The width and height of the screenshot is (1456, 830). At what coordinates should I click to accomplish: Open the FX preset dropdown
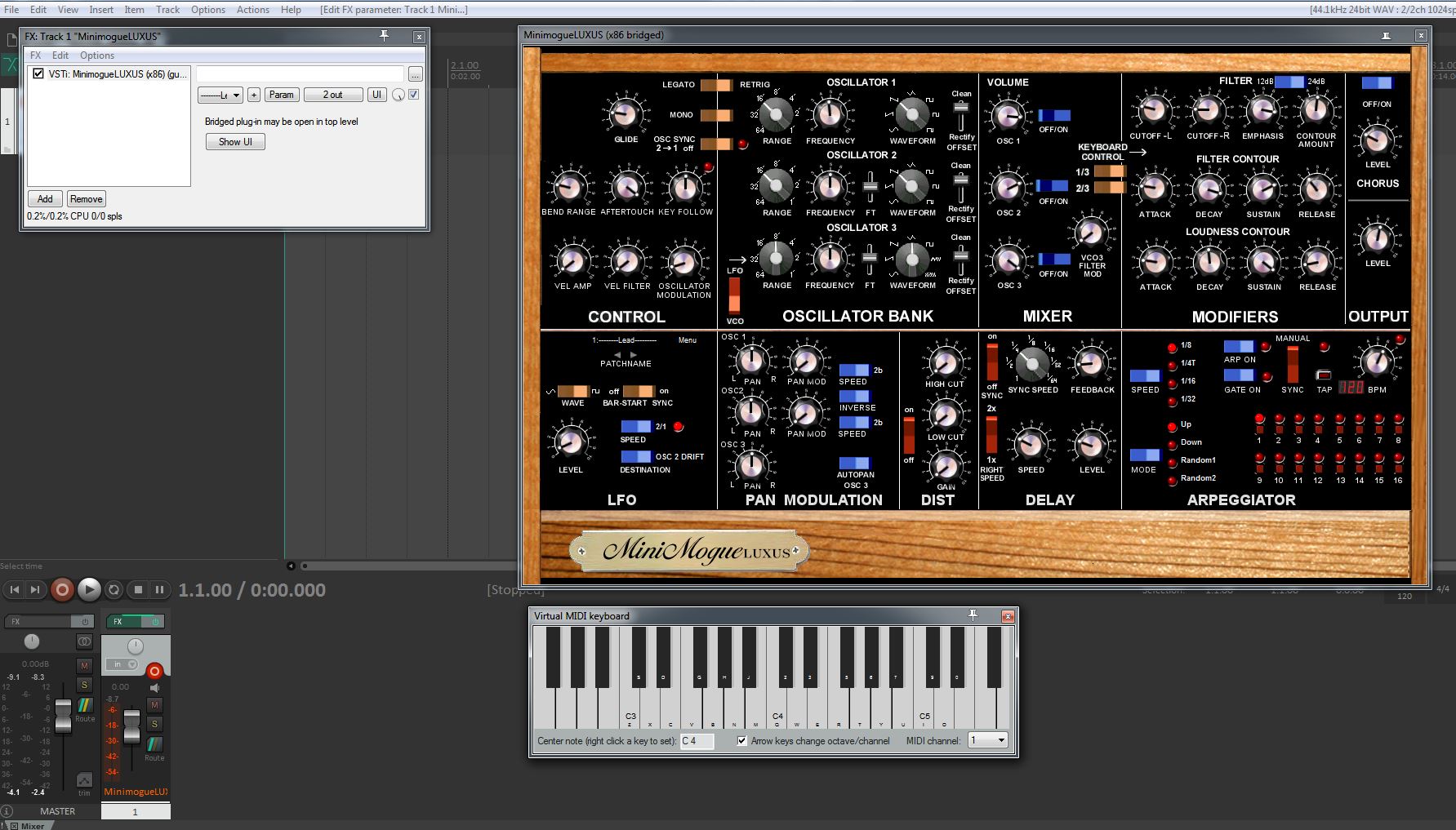pyautogui.click(x=220, y=95)
